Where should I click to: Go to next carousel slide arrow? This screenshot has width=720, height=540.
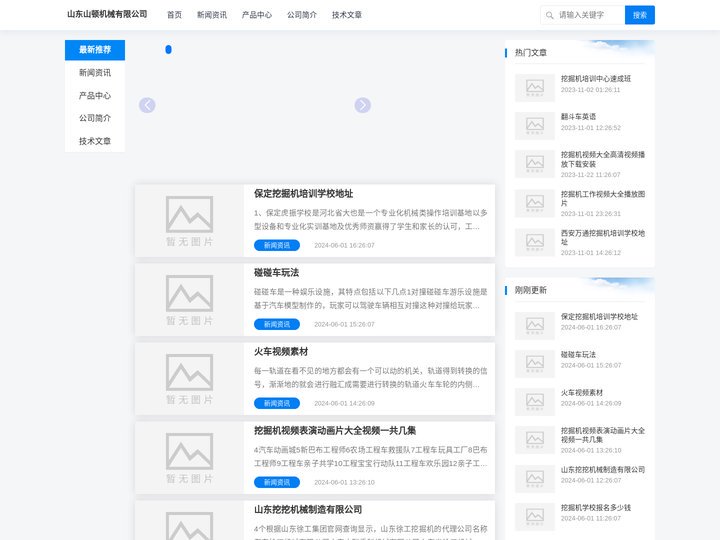[x=362, y=105]
